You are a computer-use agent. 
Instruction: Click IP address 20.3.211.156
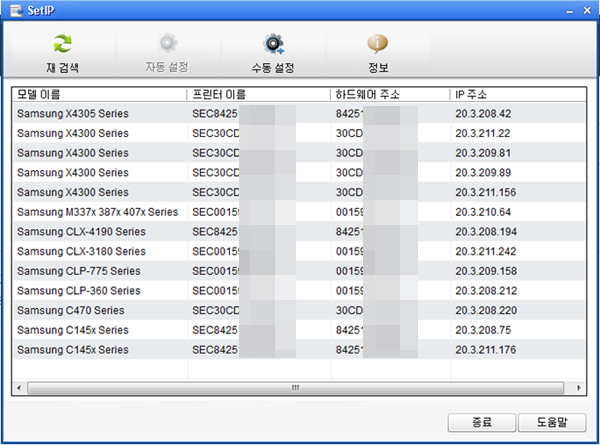click(x=486, y=192)
